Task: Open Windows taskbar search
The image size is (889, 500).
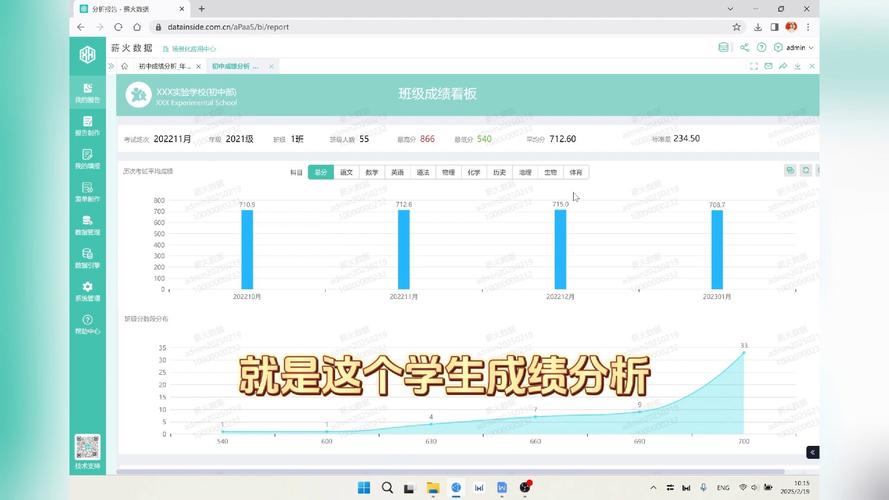Action: (387, 488)
